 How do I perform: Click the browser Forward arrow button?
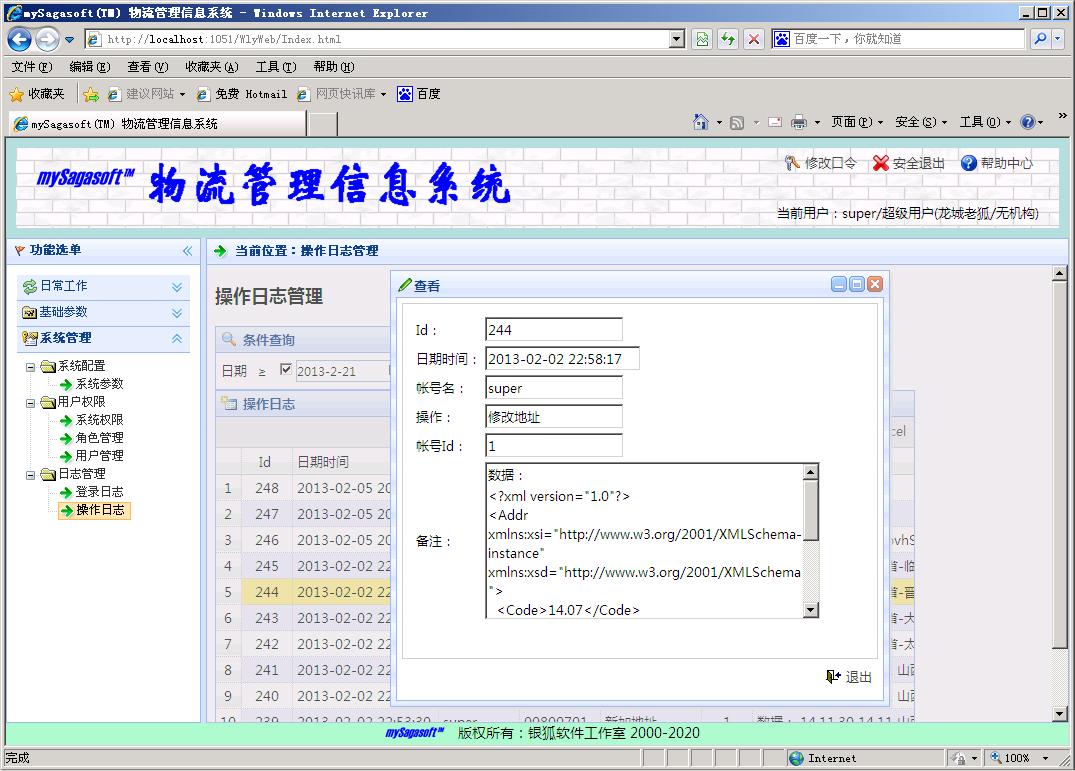tap(47, 40)
